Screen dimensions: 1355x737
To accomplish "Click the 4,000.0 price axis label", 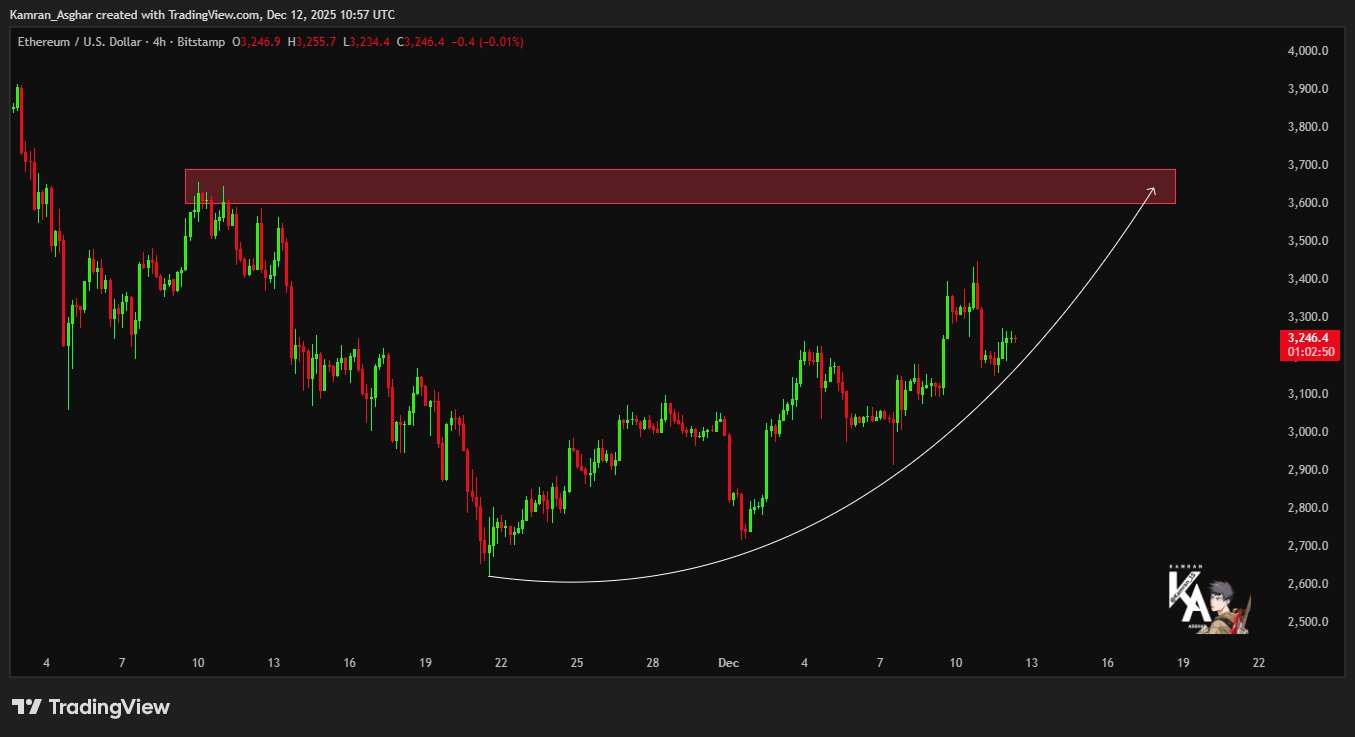I will tap(1308, 51).
